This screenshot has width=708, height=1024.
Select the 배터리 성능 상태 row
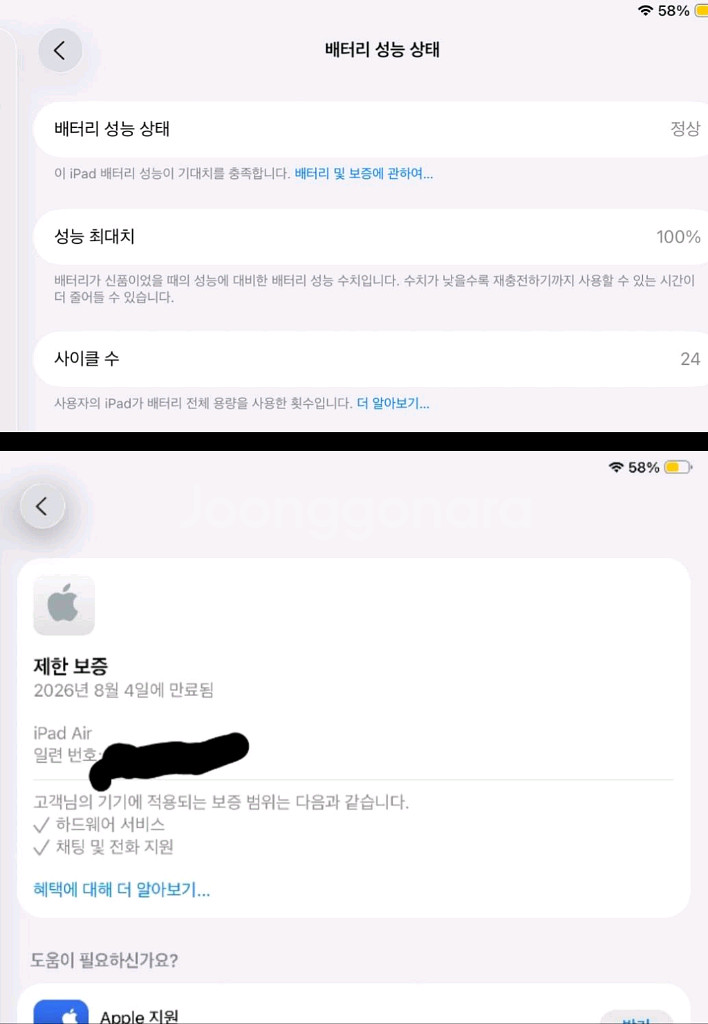point(370,129)
